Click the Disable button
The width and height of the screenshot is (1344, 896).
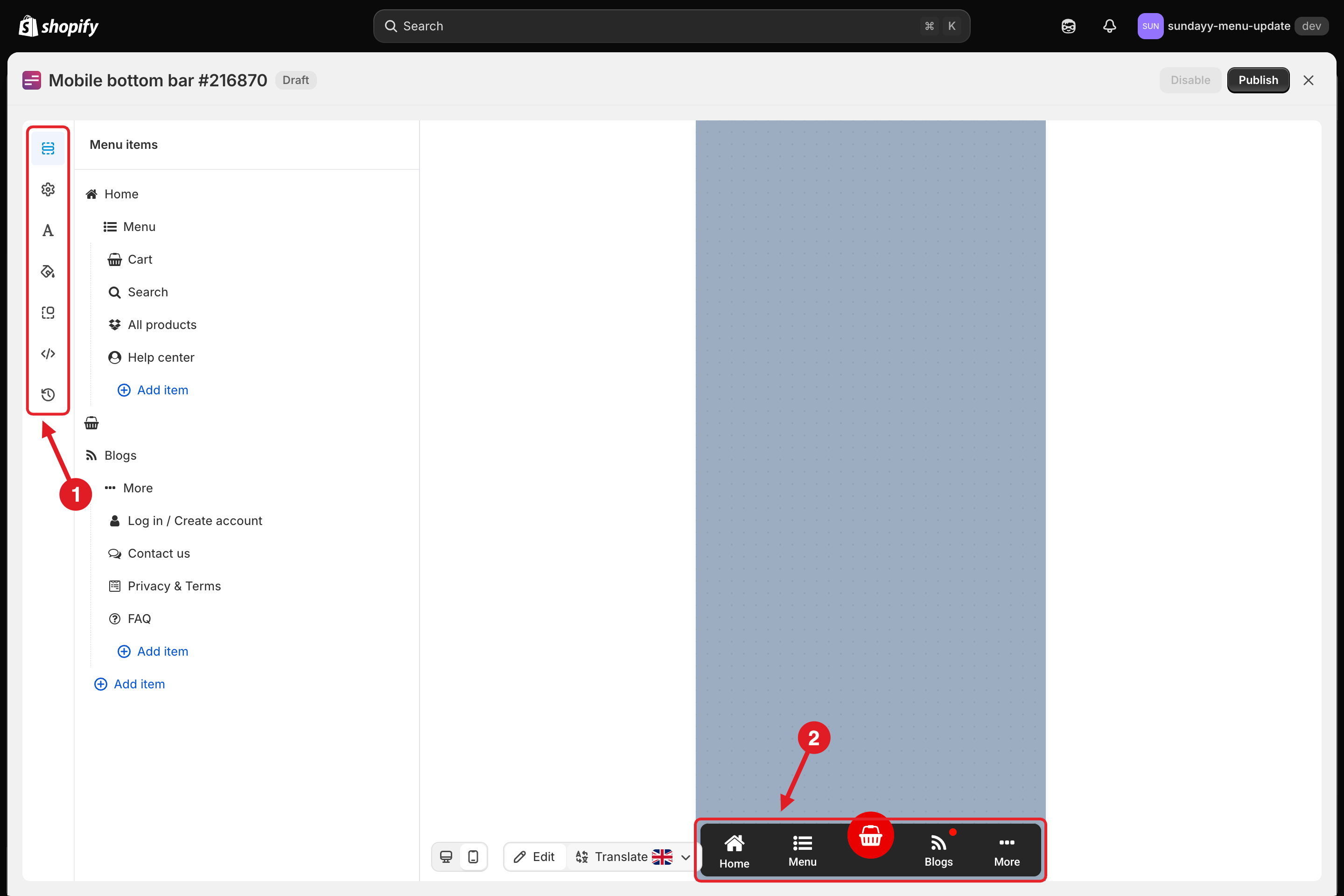pos(1190,80)
